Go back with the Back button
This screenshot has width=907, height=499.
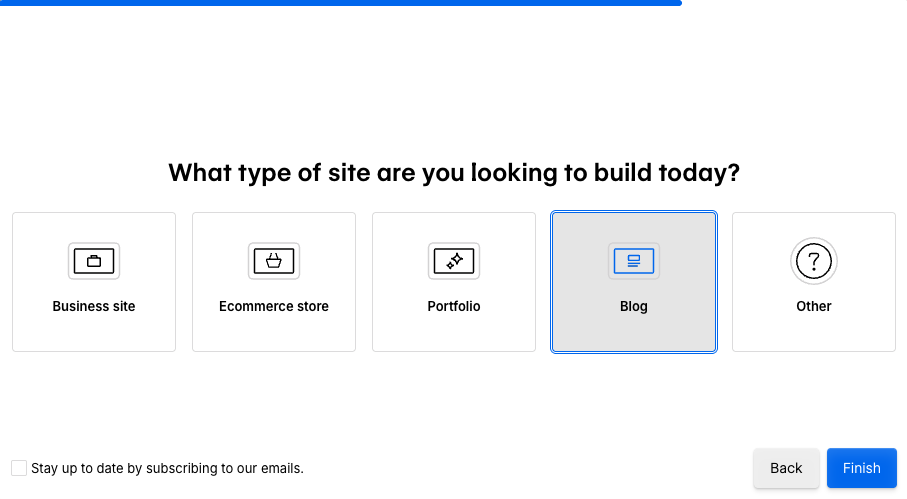pos(786,468)
